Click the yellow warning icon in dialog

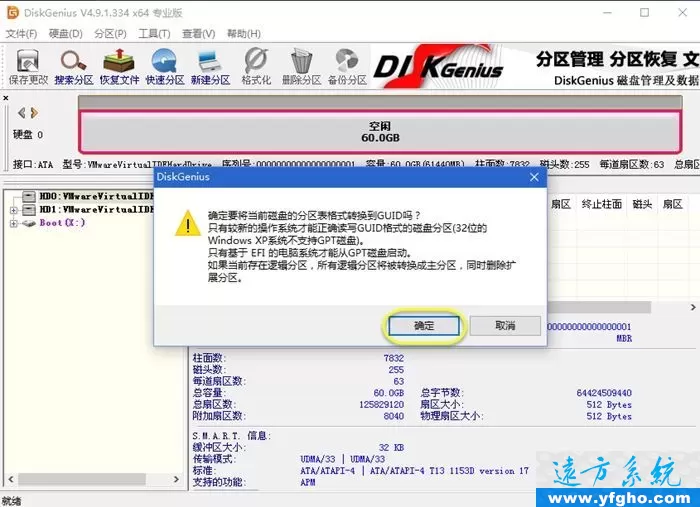click(188, 223)
